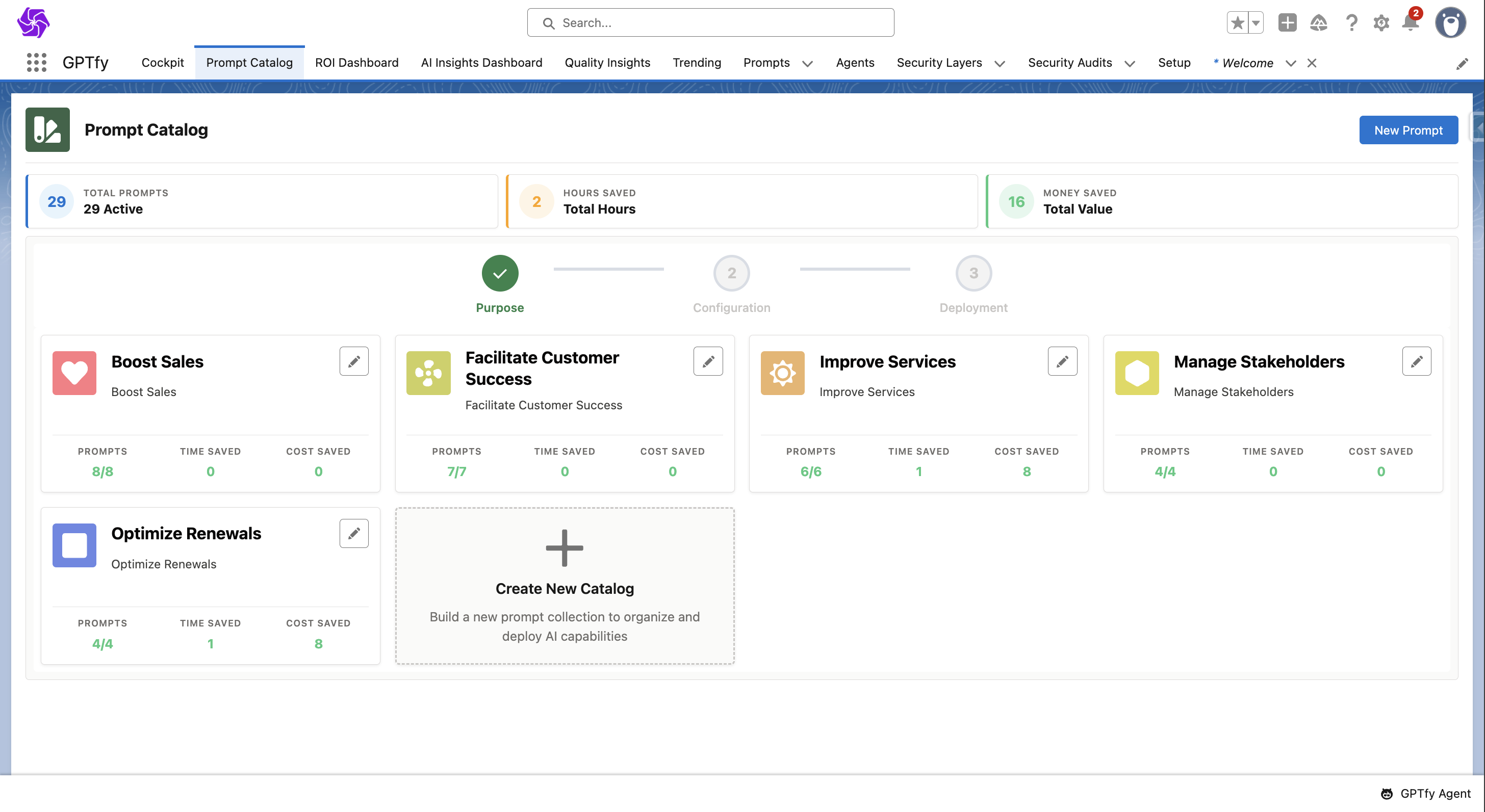Go to the Cockpit tab

tap(162, 62)
